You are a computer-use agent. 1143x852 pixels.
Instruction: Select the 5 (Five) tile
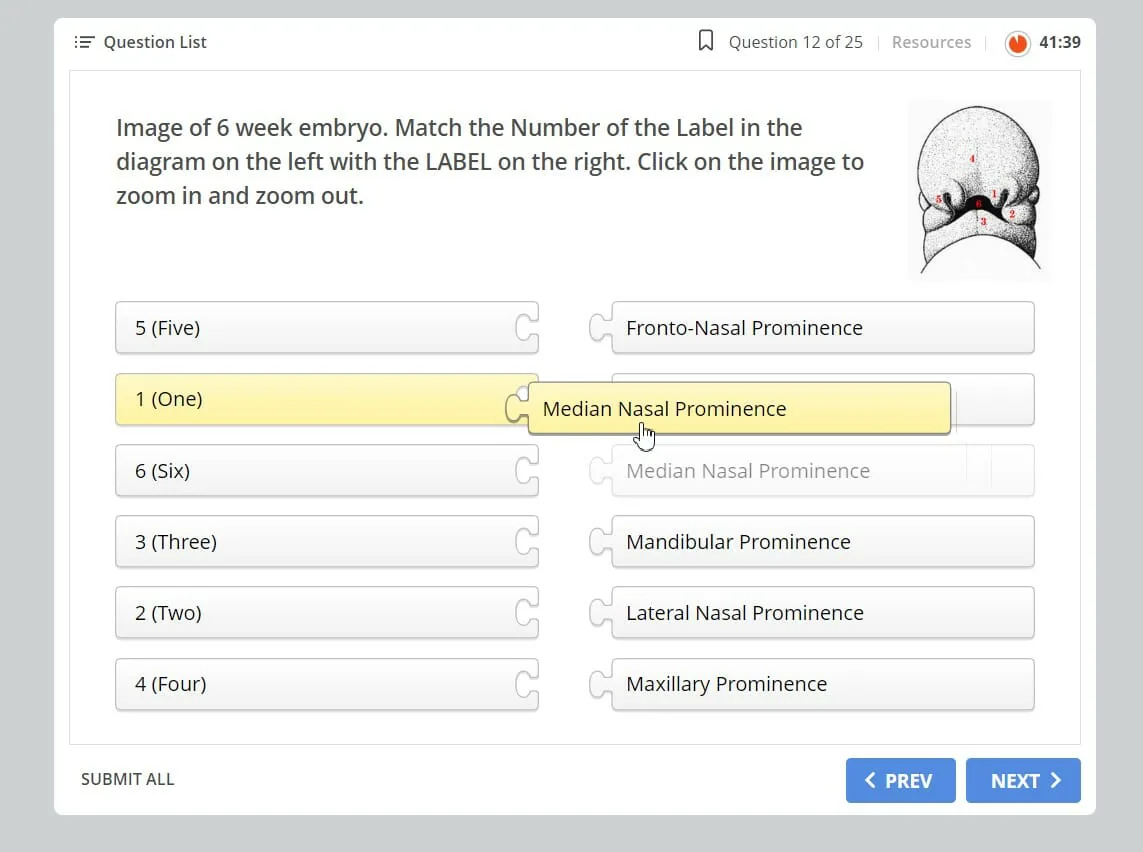pos(327,328)
